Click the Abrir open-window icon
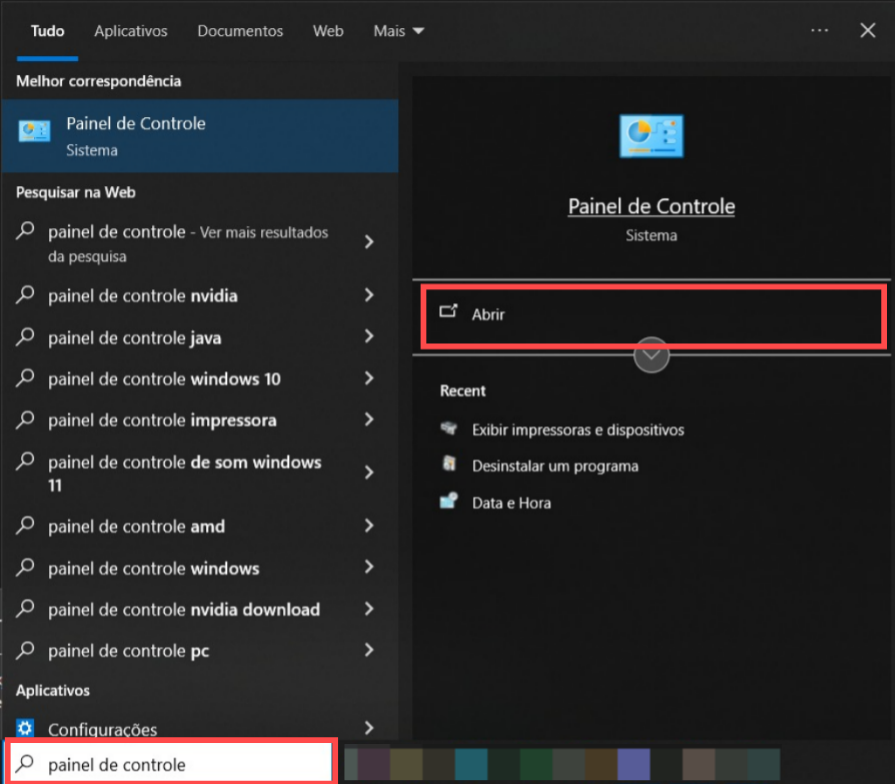The image size is (895, 784). pyautogui.click(x=449, y=311)
